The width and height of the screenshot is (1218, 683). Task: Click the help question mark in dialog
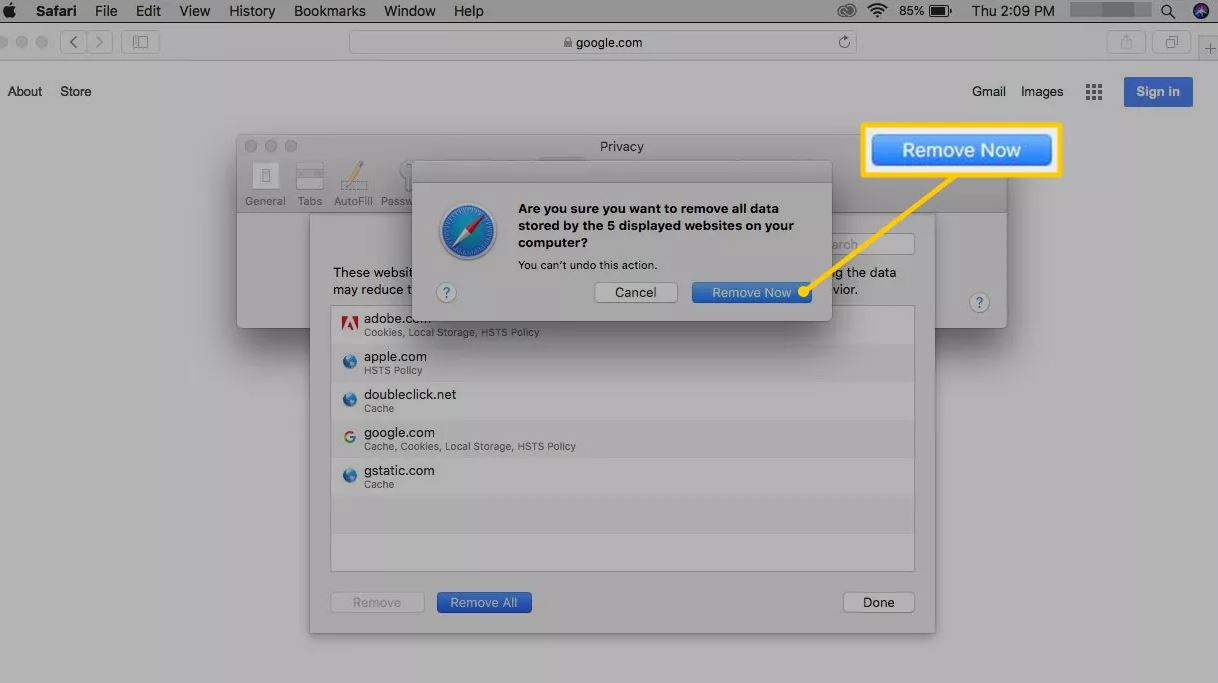(447, 293)
